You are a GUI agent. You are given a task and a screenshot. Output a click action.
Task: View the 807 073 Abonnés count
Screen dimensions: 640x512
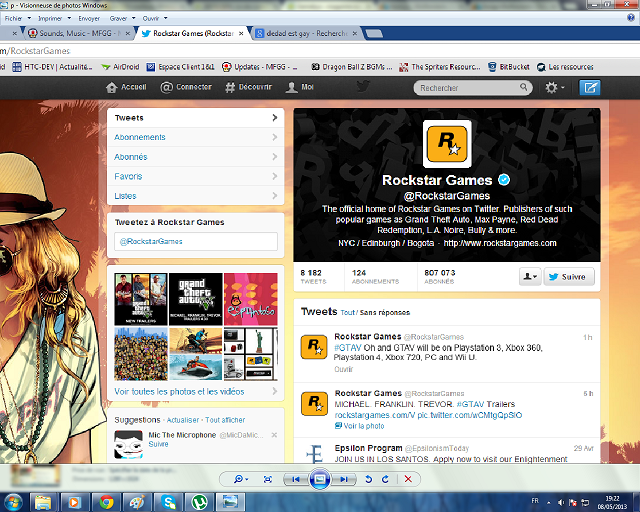pos(440,276)
